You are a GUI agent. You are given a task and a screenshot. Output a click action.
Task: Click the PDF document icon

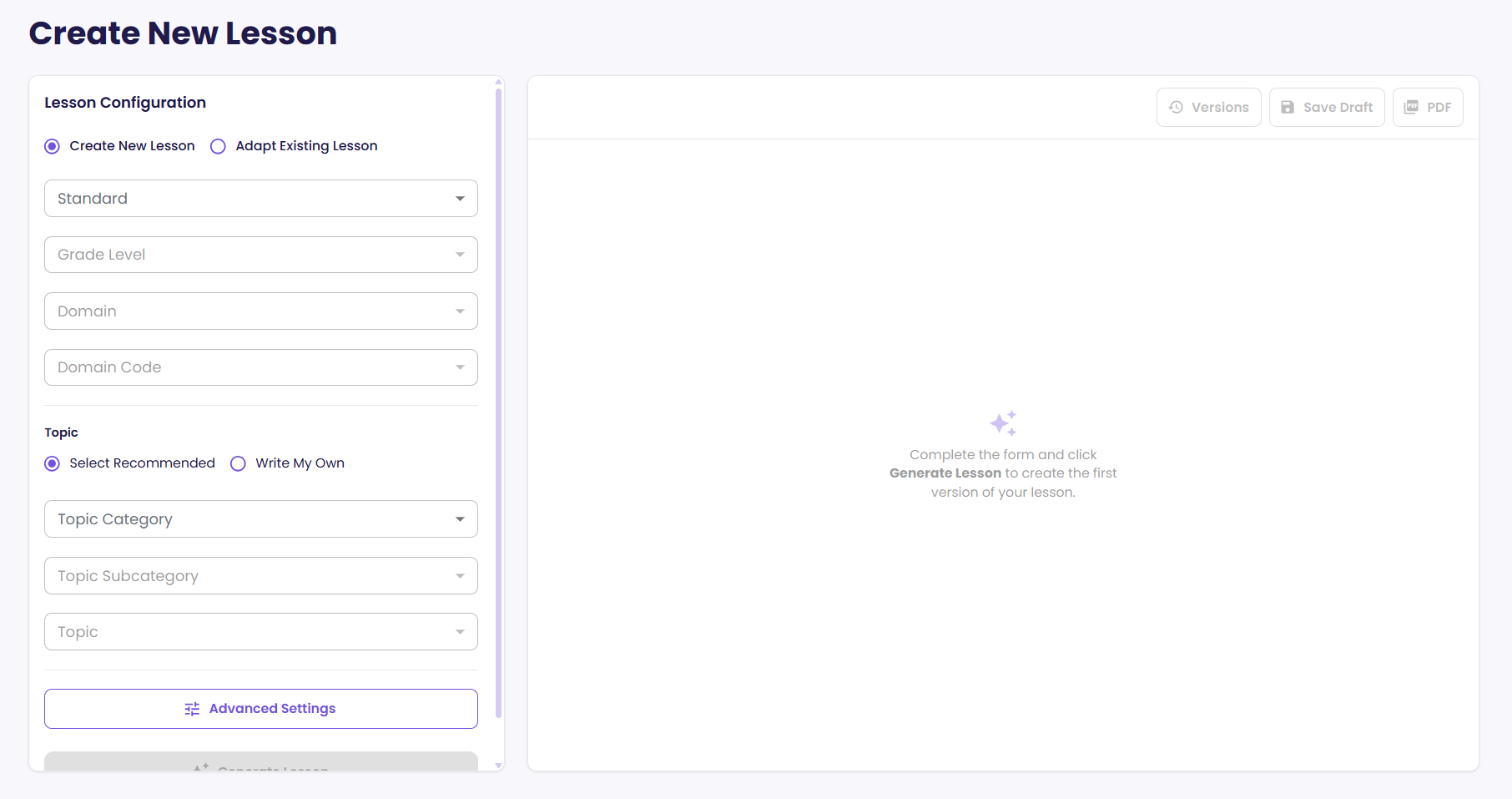pyautogui.click(x=1411, y=107)
